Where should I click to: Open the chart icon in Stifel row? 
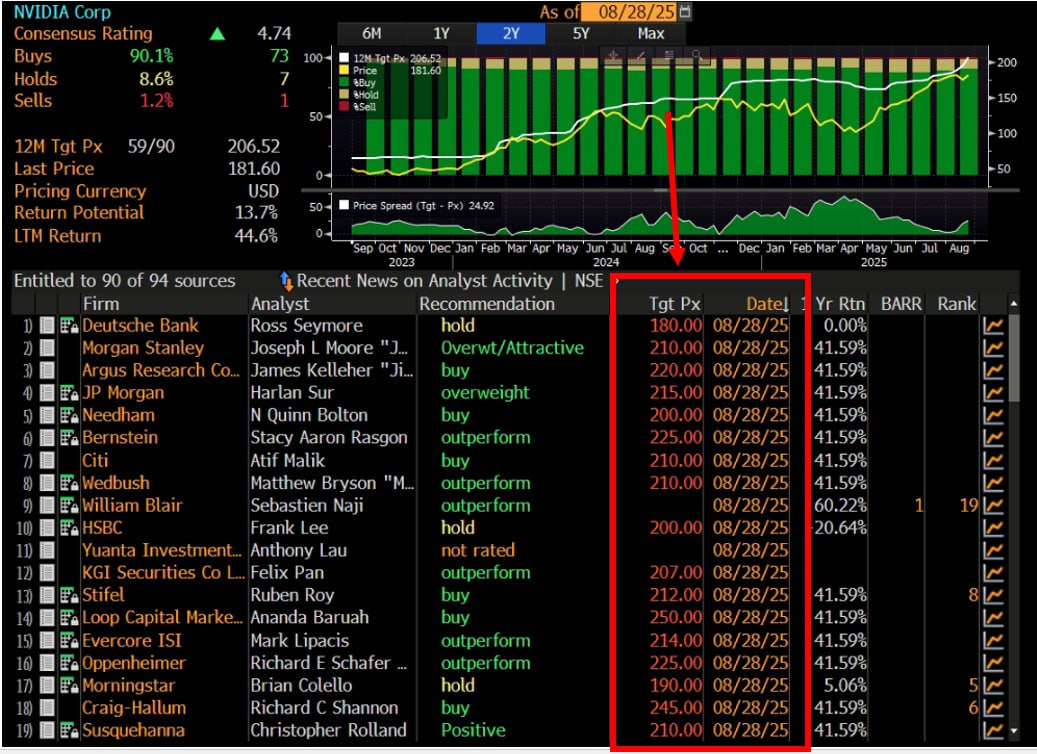993,595
